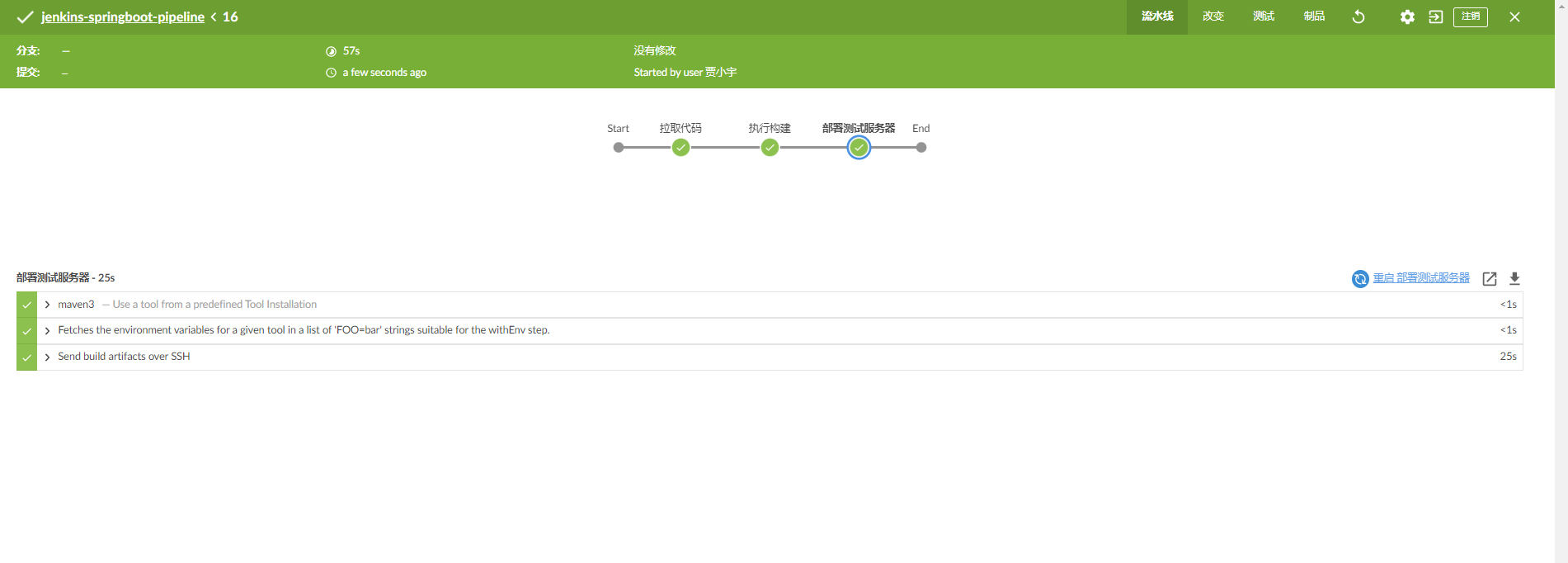The width and height of the screenshot is (1568, 563).
Task: Switch to the 改变 tab
Action: [x=1213, y=17]
